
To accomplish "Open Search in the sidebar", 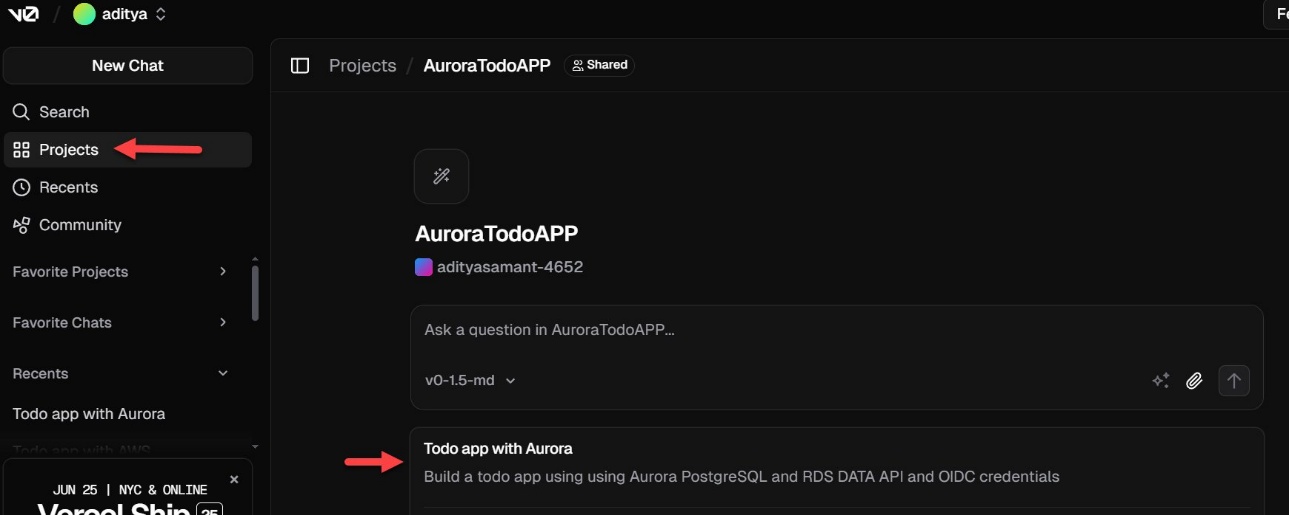I will coord(128,112).
